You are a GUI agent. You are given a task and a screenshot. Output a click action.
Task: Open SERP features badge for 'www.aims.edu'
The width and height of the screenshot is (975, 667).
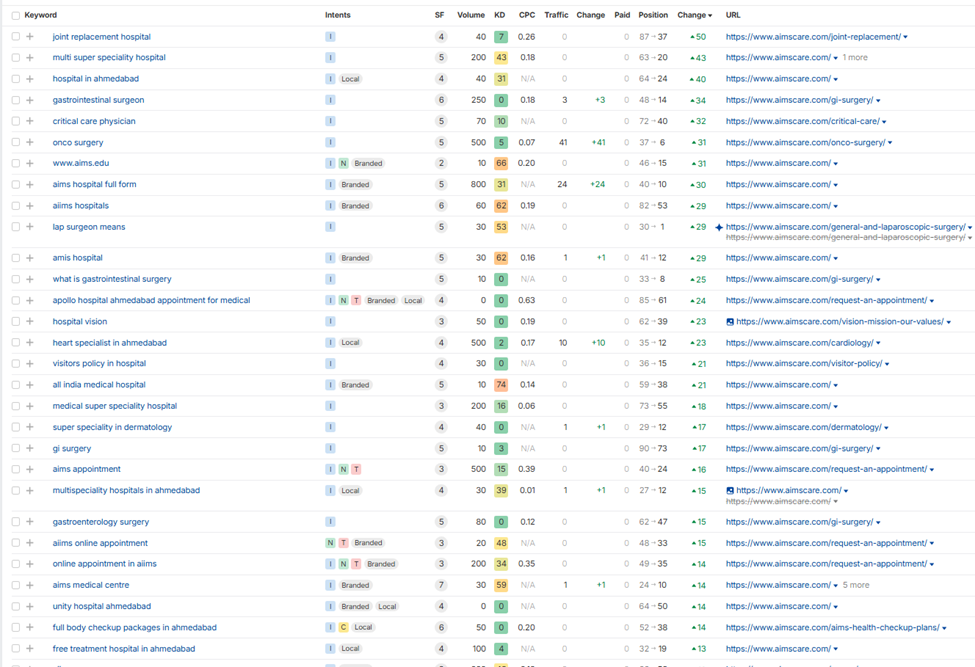441,163
